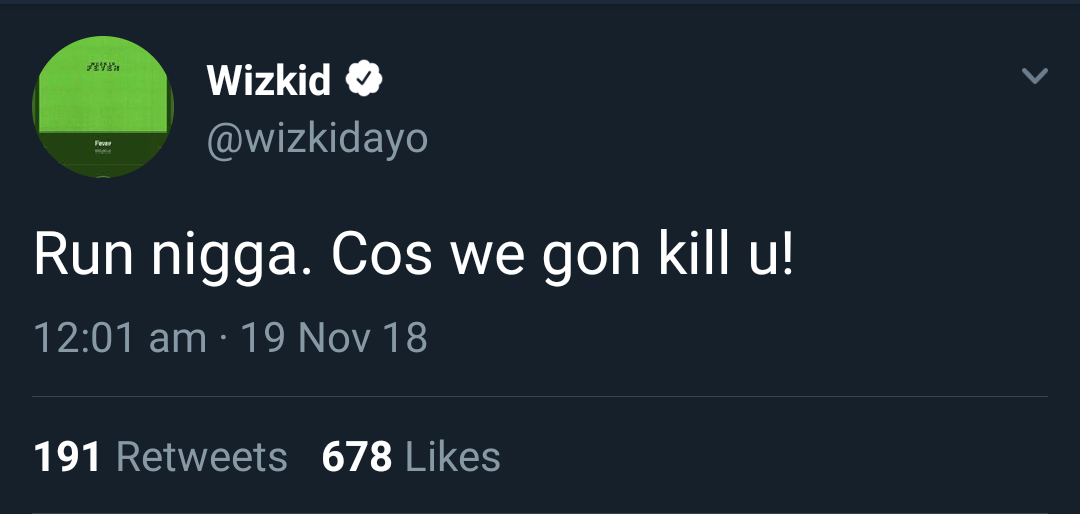Click the divider line above the stats
The width and height of the screenshot is (1080, 514).
click(540, 396)
